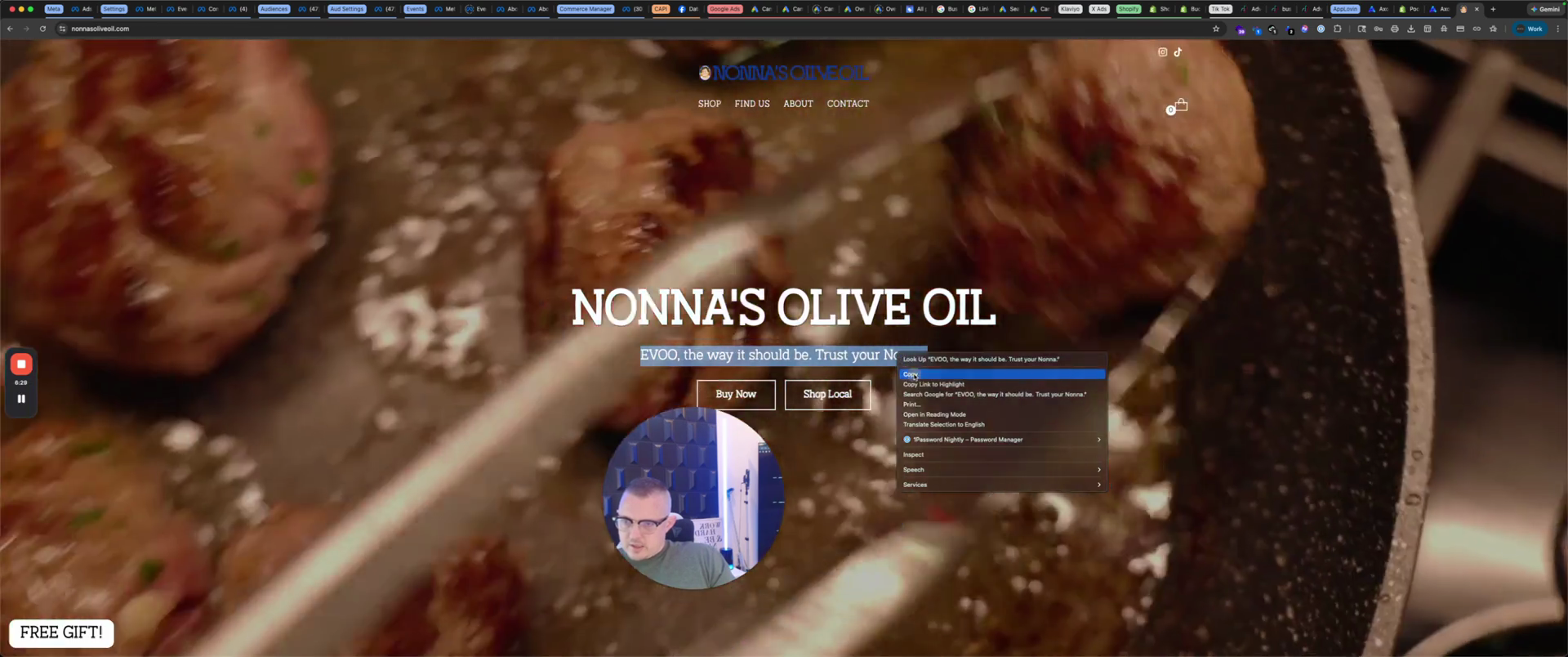
Task: Bookmark this page with the star icon
Action: coord(1216,29)
